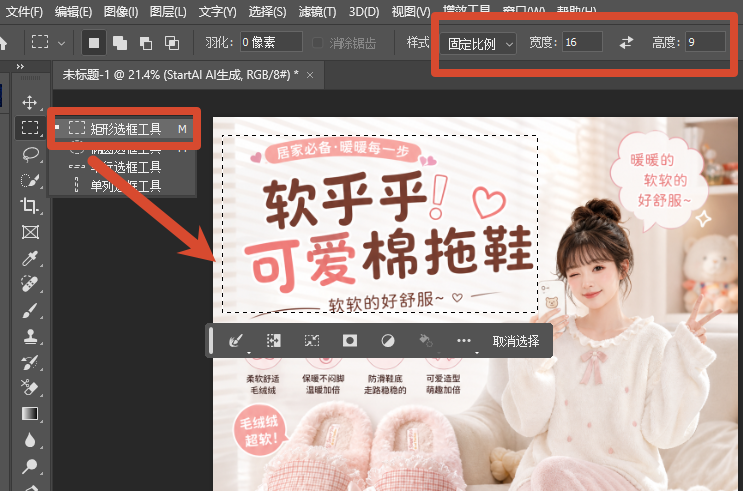The width and height of the screenshot is (743, 491).
Task: Click swap width and height arrows
Action: click(626, 43)
